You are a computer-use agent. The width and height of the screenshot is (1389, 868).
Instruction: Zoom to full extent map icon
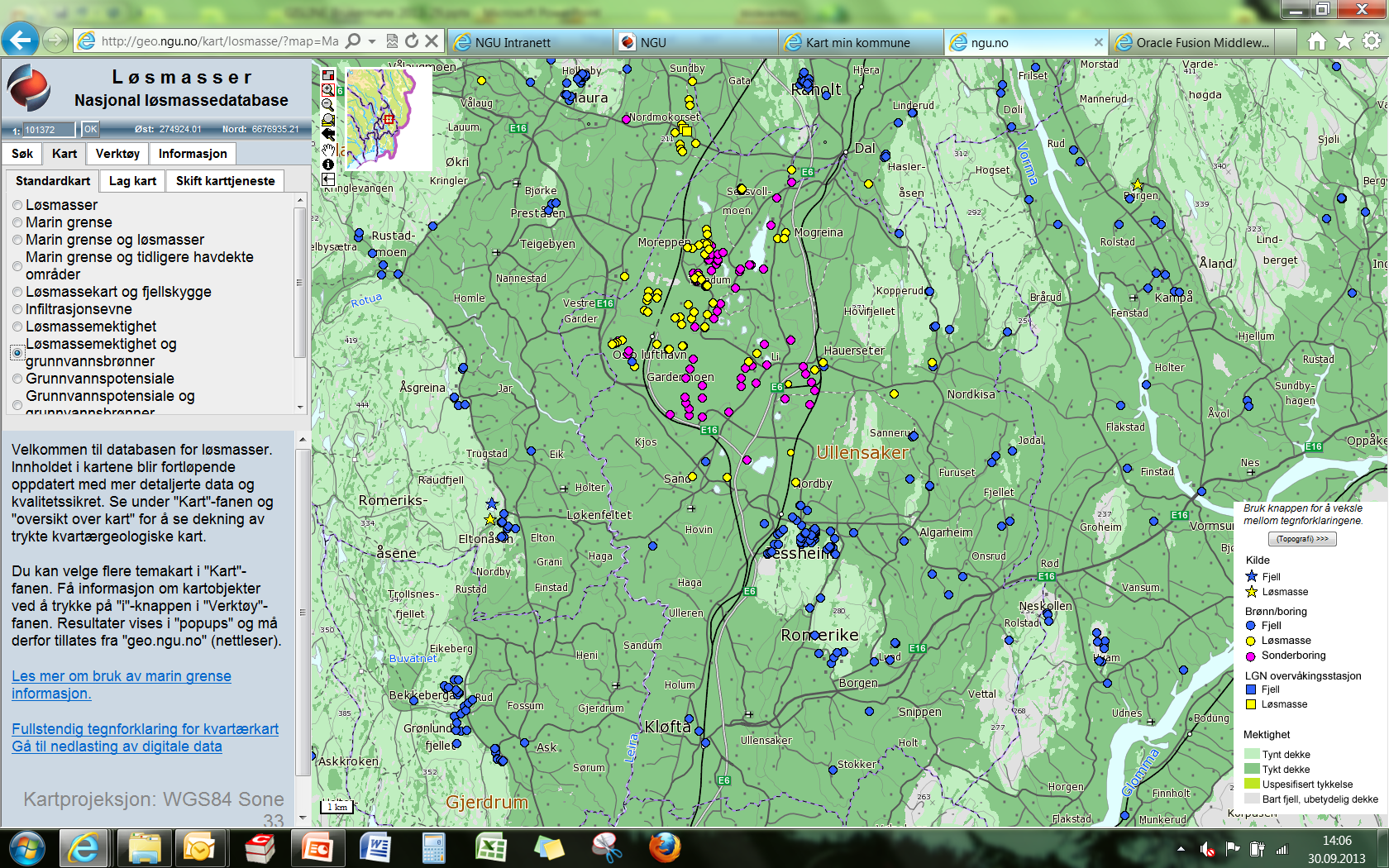tap(328, 120)
